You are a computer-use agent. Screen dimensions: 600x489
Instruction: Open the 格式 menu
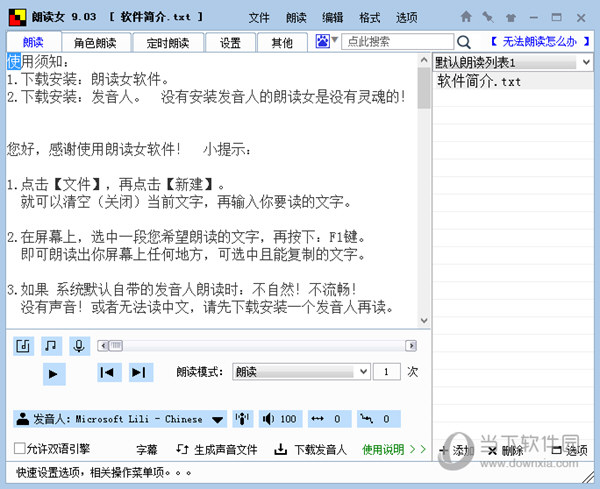pyautogui.click(x=370, y=18)
